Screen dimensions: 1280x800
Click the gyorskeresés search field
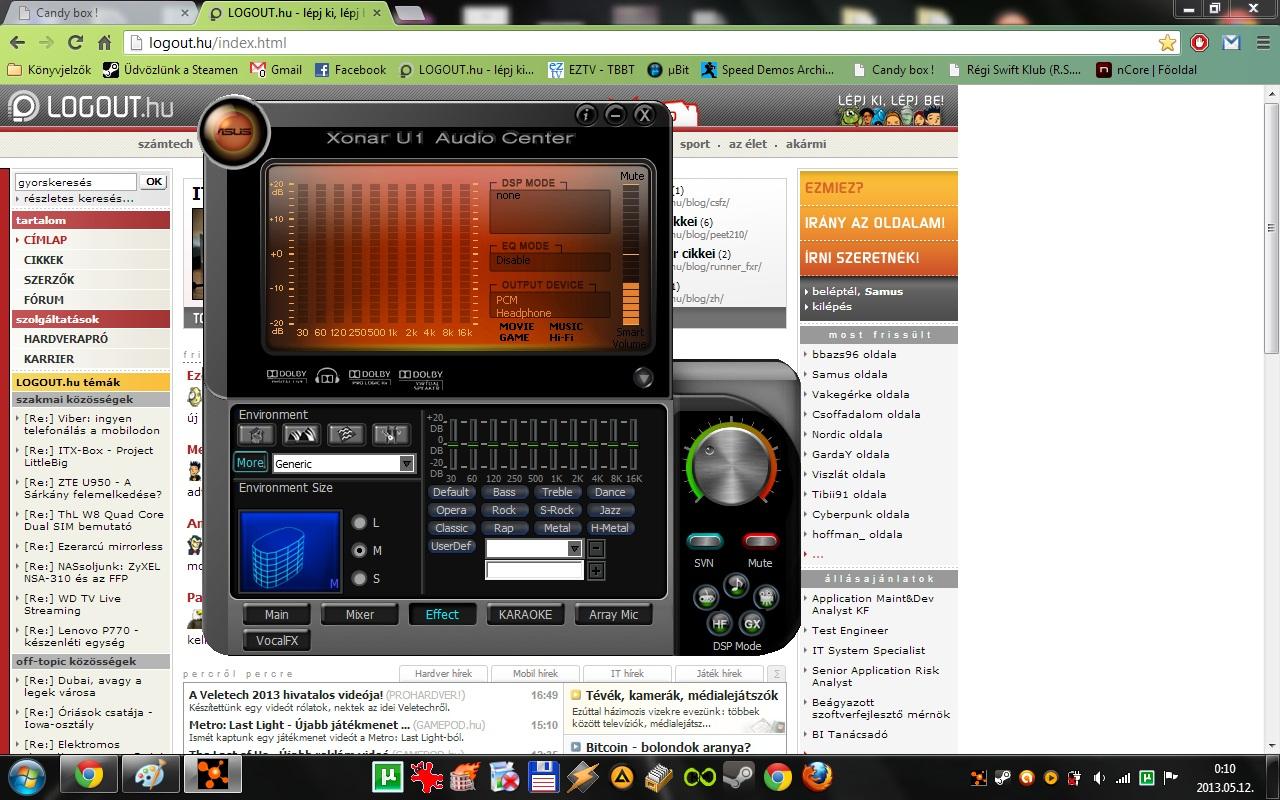(x=75, y=182)
